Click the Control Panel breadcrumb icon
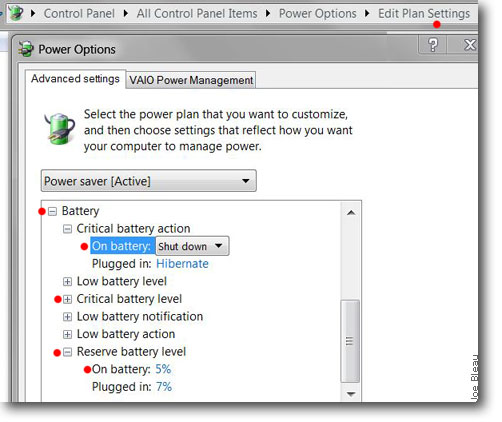Viewport: 502px width, 422px height. pos(15,13)
